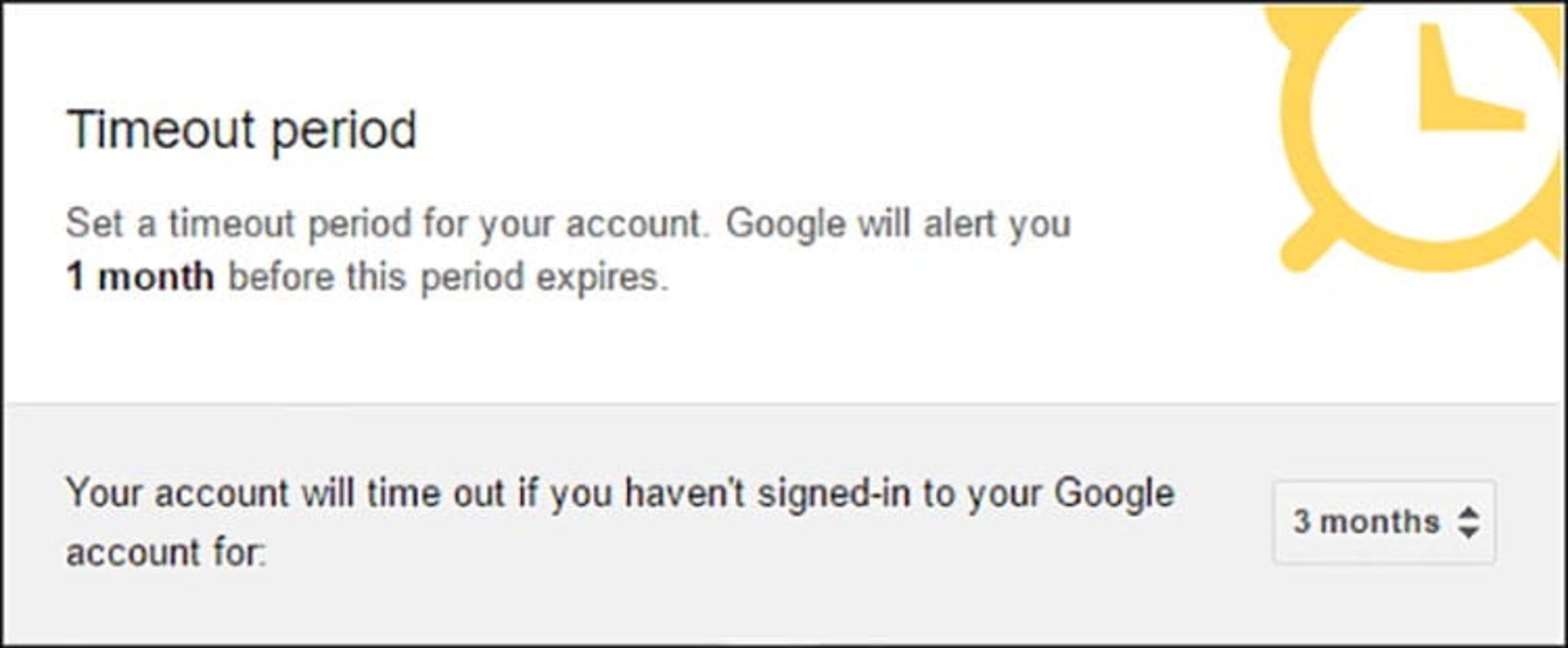Image resolution: width=1568 pixels, height=648 pixels.
Task: Click the "account for:" text
Action: click(x=166, y=553)
